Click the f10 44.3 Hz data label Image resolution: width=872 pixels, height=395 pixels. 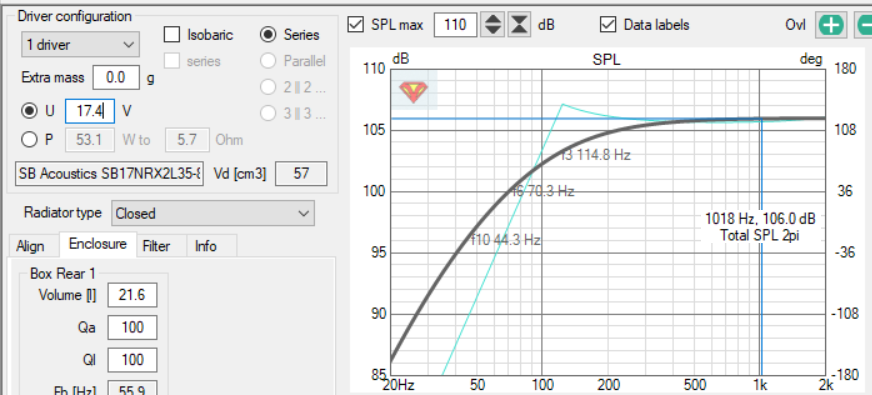click(x=506, y=240)
